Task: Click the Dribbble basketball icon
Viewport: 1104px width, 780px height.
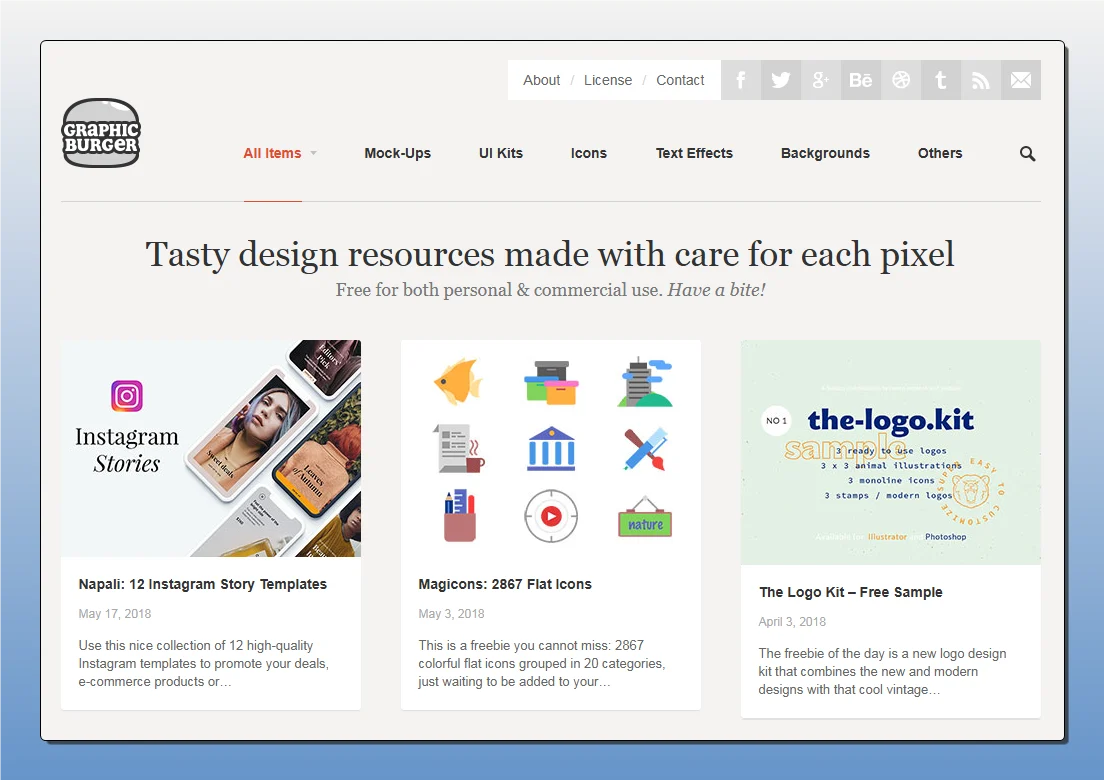Action: tap(901, 80)
